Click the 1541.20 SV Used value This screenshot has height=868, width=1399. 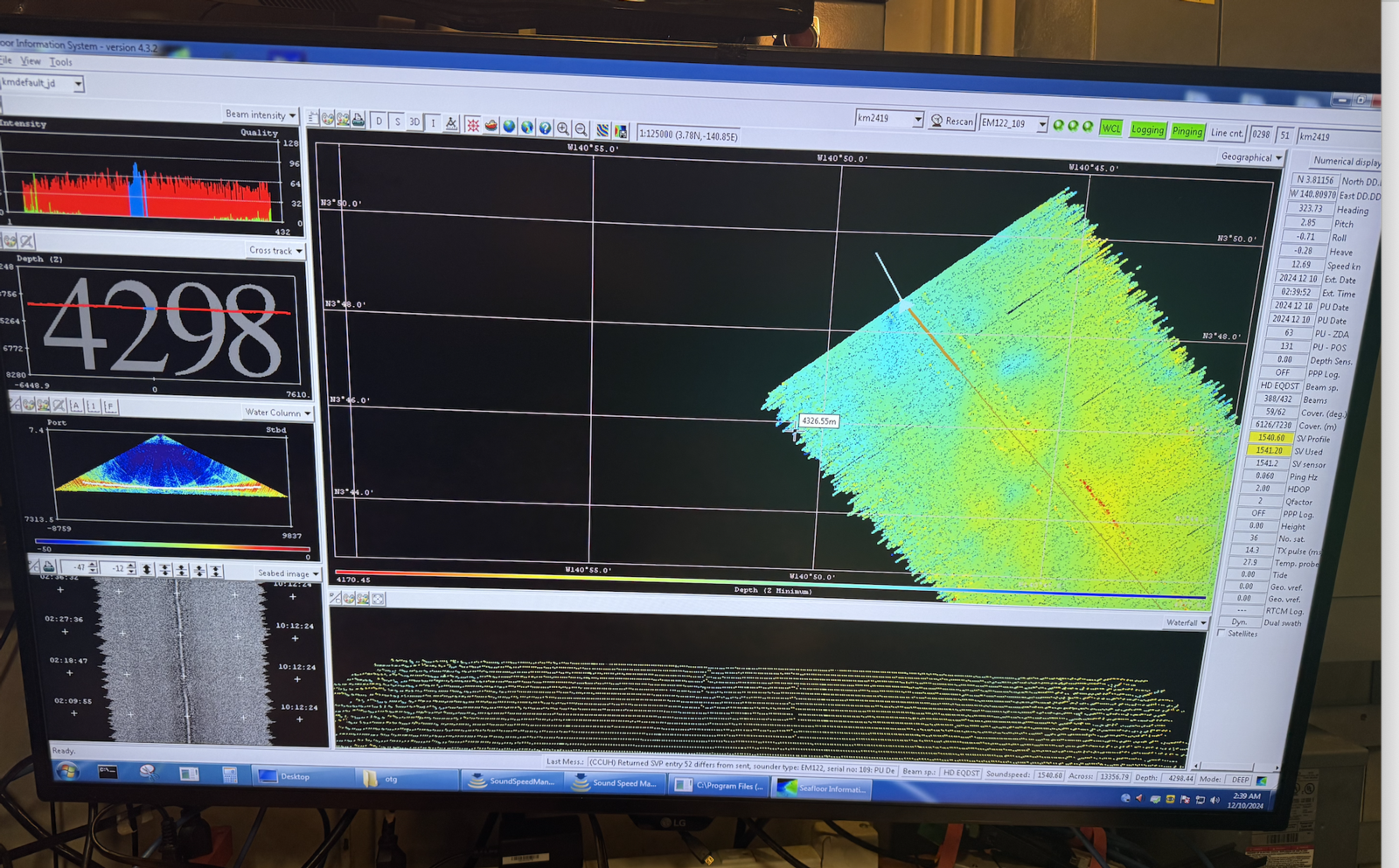(1269, 451)
